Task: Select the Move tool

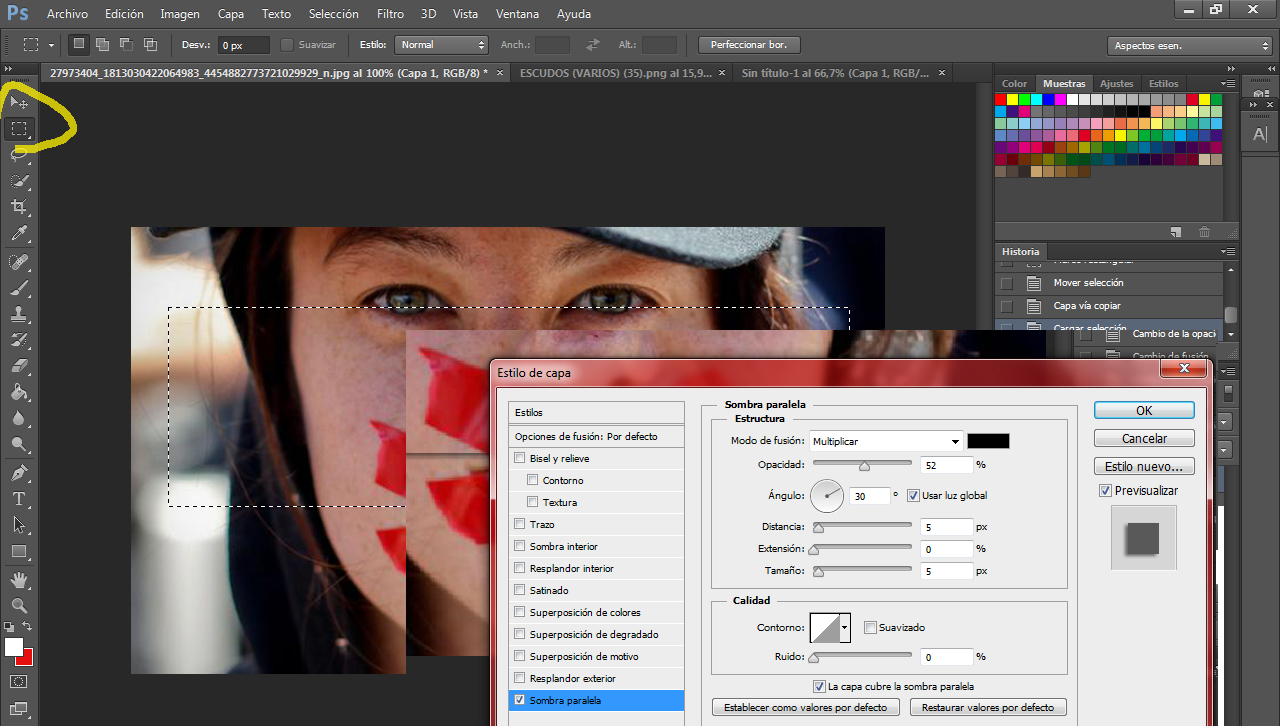Action: (x=19, y=103)
